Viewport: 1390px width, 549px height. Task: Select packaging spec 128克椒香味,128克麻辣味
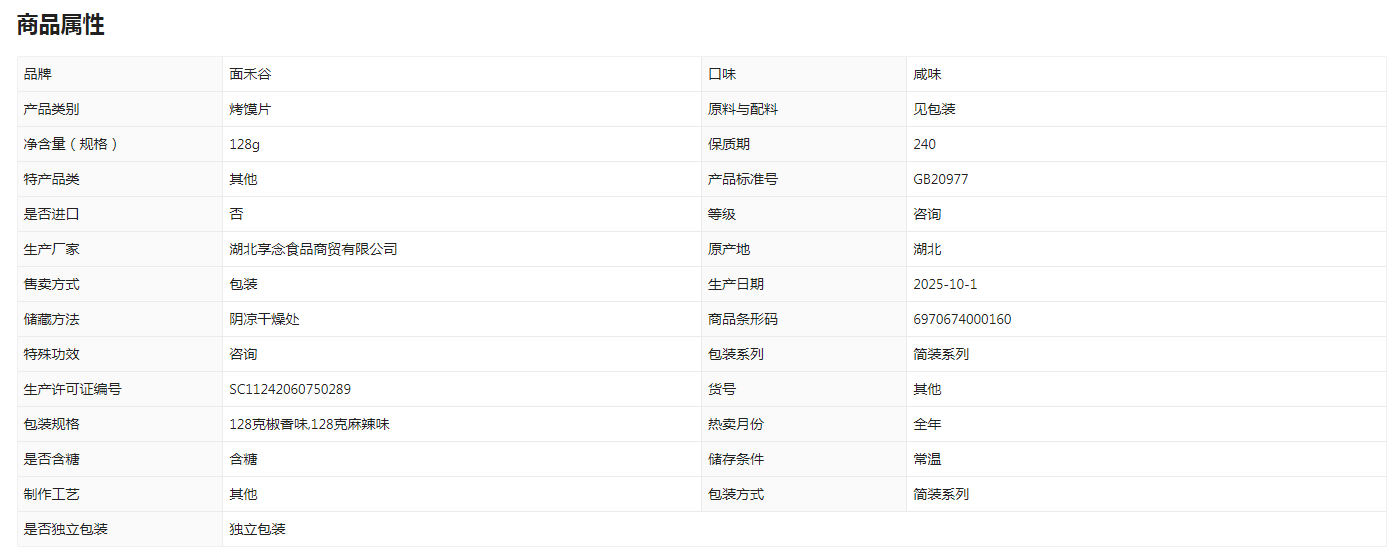(309, 424)
